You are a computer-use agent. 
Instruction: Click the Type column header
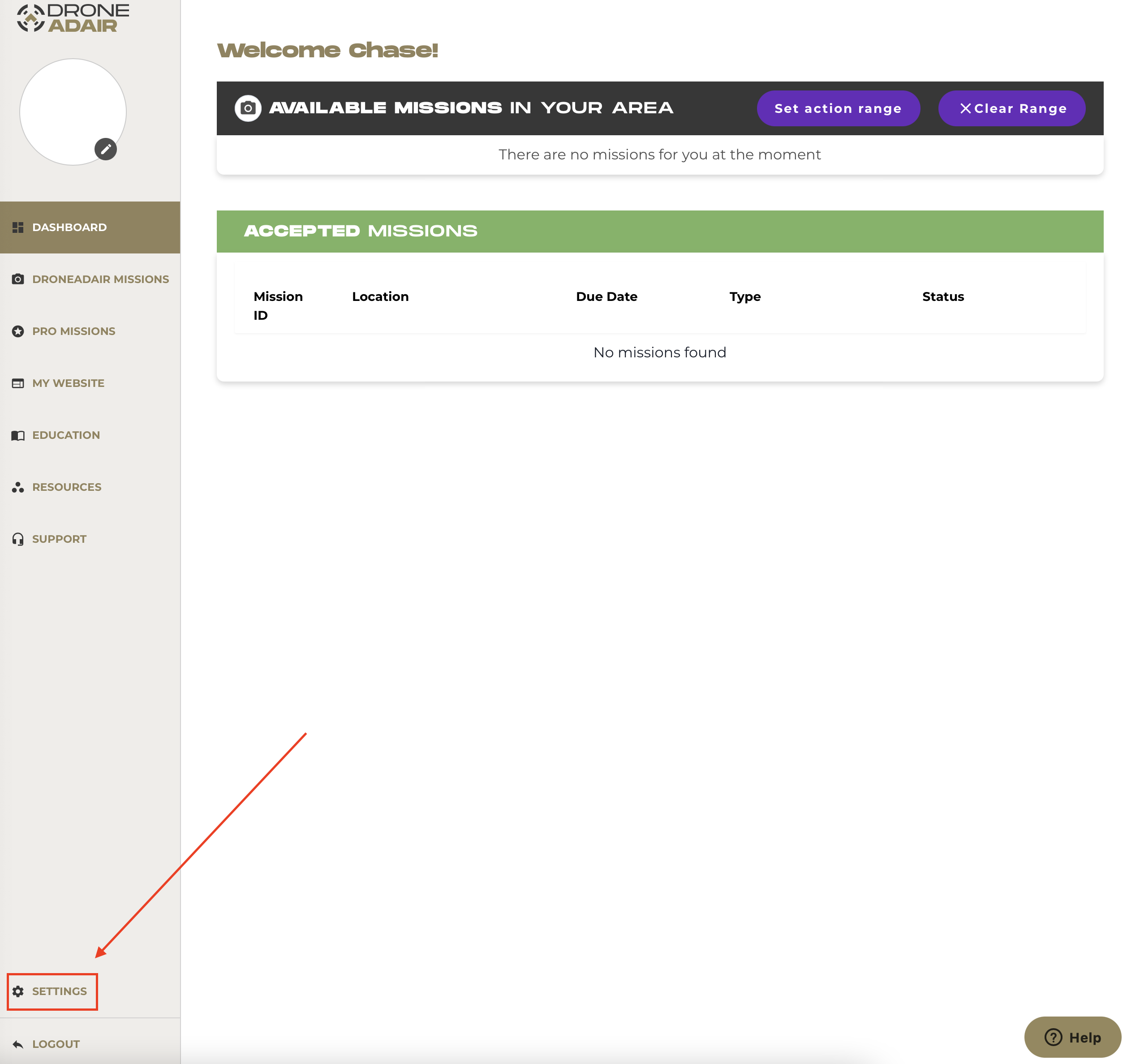(745, 297)
